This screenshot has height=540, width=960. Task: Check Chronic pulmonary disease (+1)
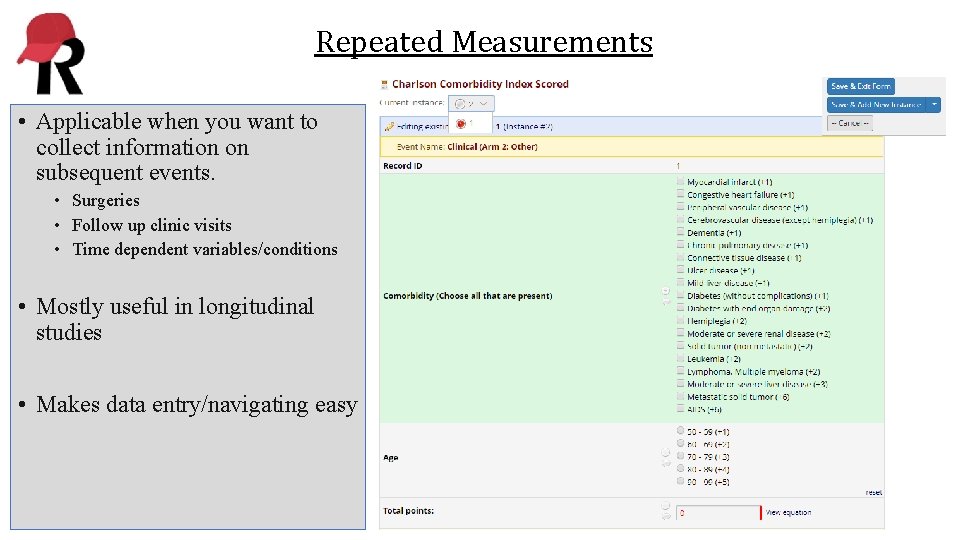[x=680, y=245]
